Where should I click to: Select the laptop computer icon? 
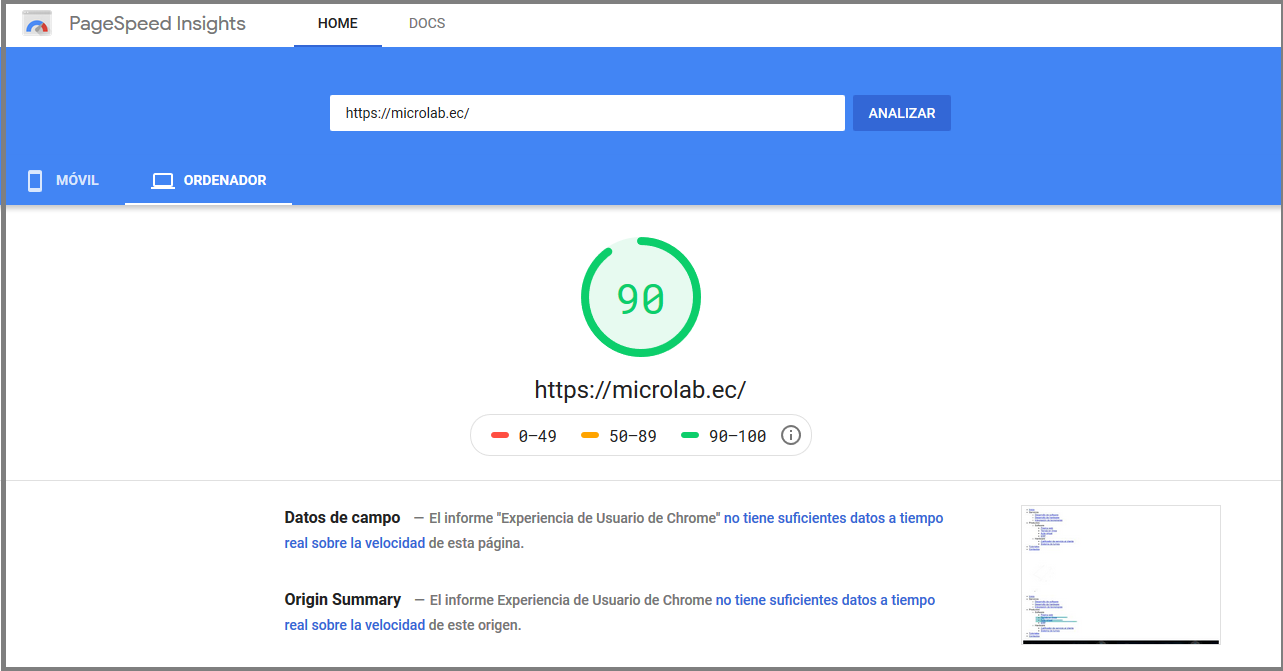[162, 181]
